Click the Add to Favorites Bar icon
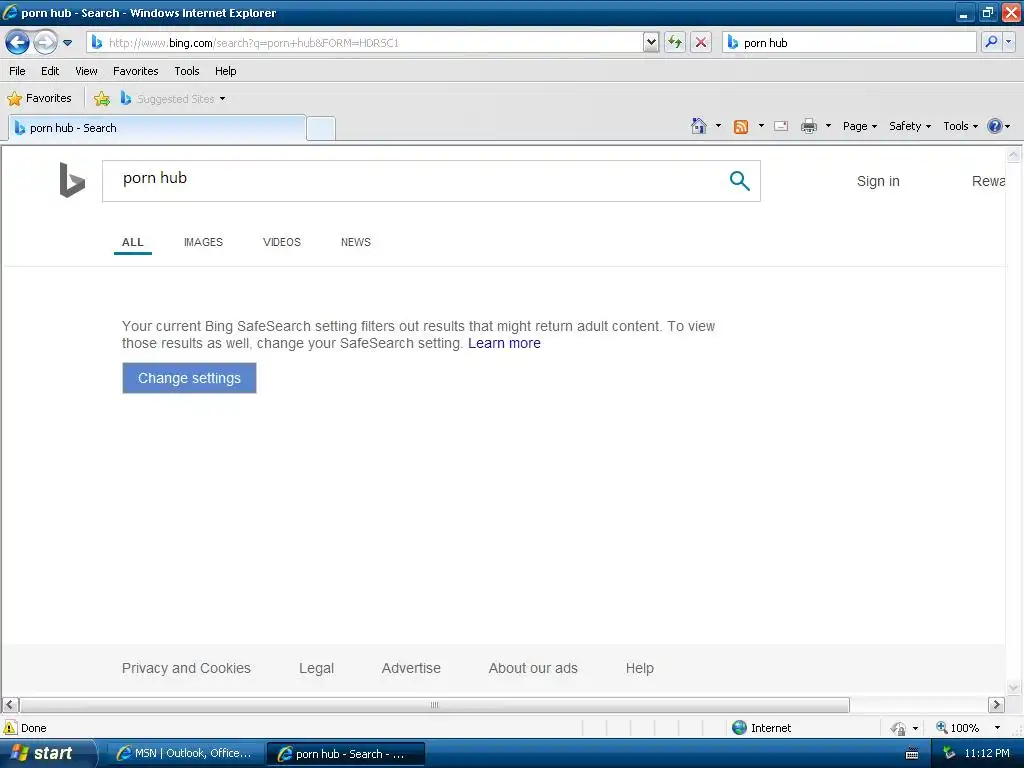 pos(102,99)
